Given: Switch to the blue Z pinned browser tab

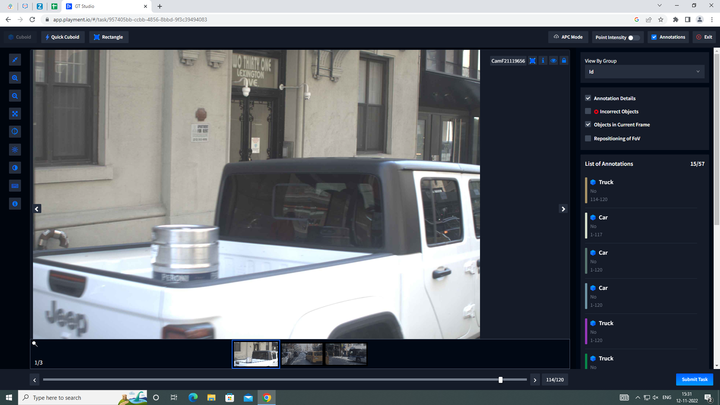Looking at the screenshot, I should [x=39, y=6].
